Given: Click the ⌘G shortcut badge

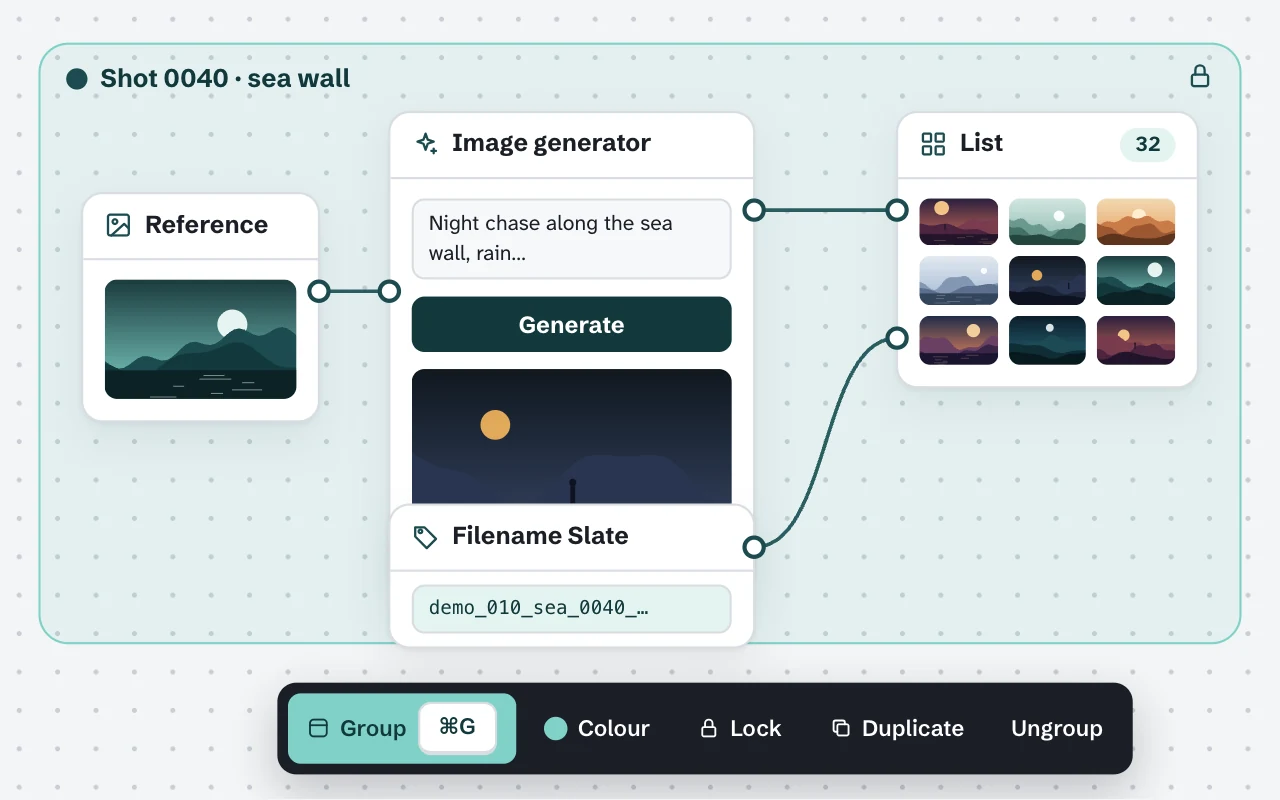Looking at the screenshot, I should point(457,727).
